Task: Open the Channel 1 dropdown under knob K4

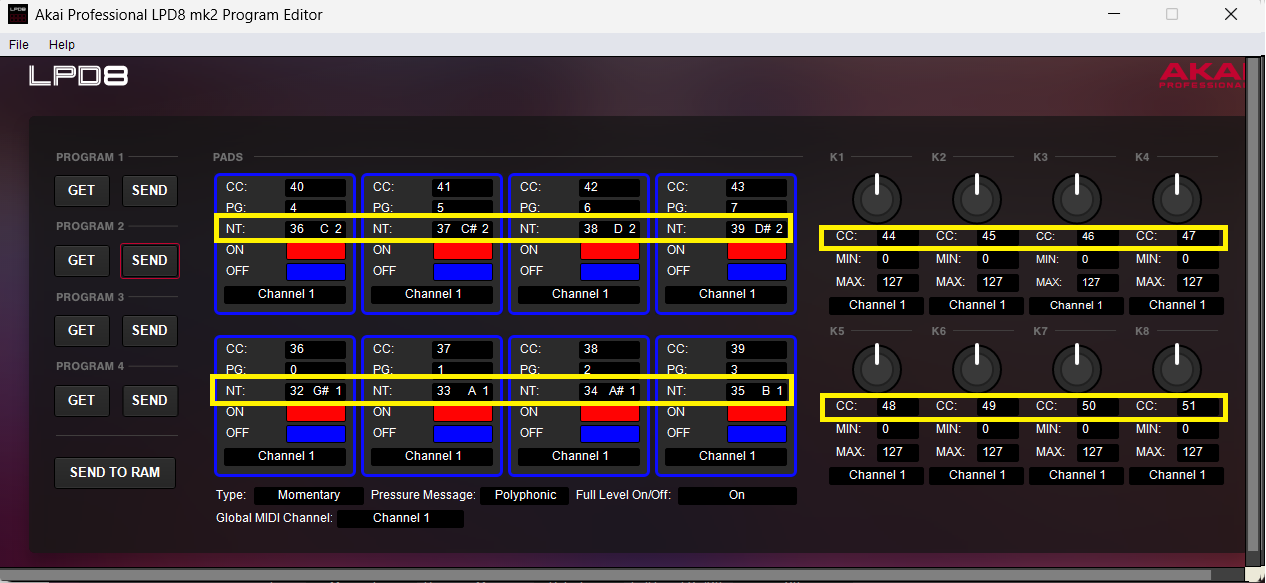Action: coord(1176,305)
